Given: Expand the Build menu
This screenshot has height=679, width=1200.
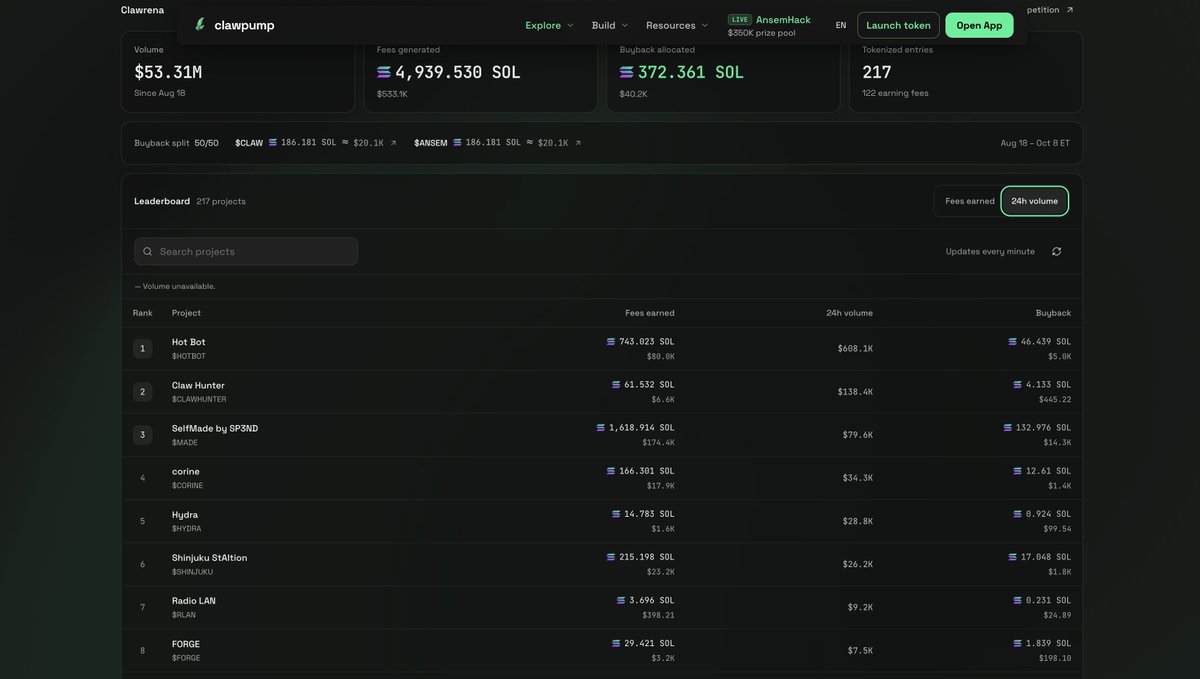Looking at the screenshot, I should click(x=610, y=25).
